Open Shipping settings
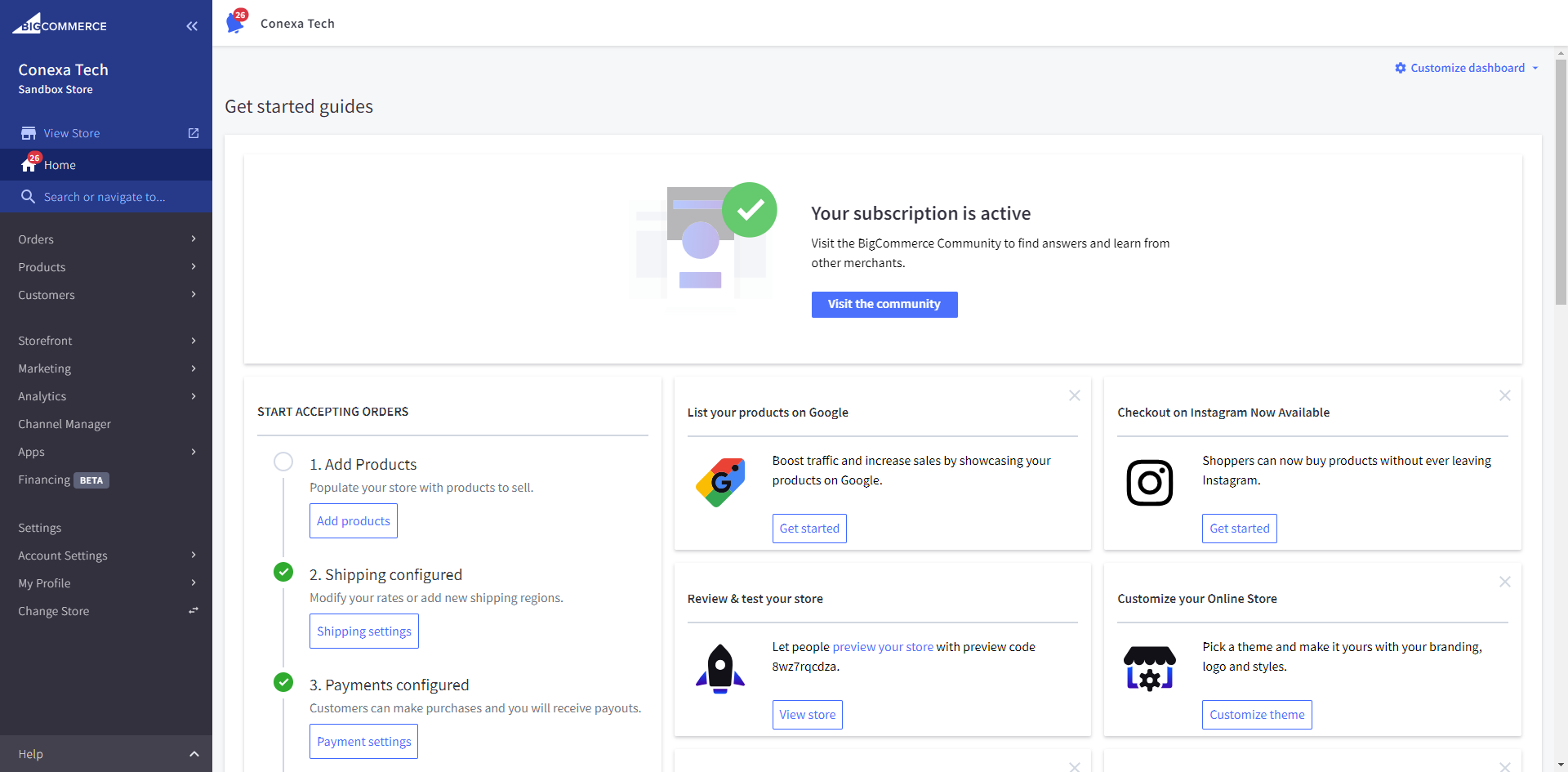 364,631
